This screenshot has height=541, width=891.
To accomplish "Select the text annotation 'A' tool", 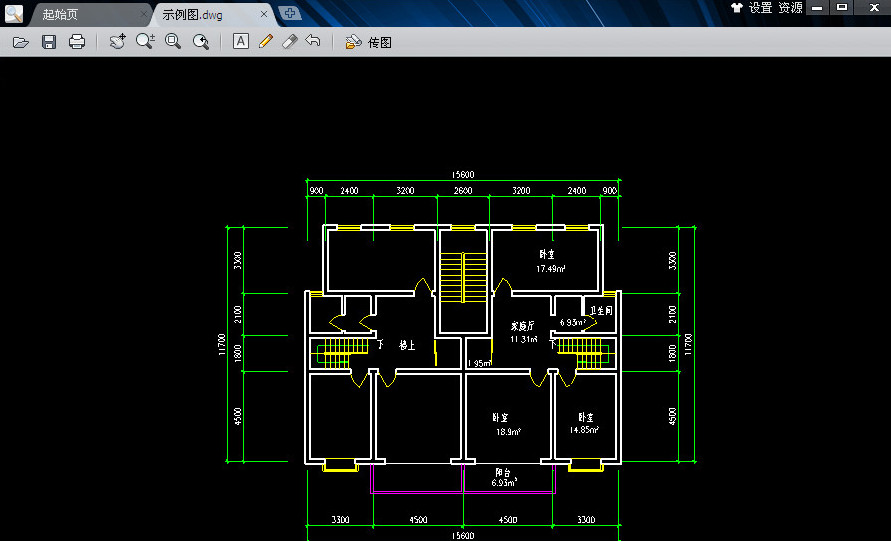I will [240, 42].
